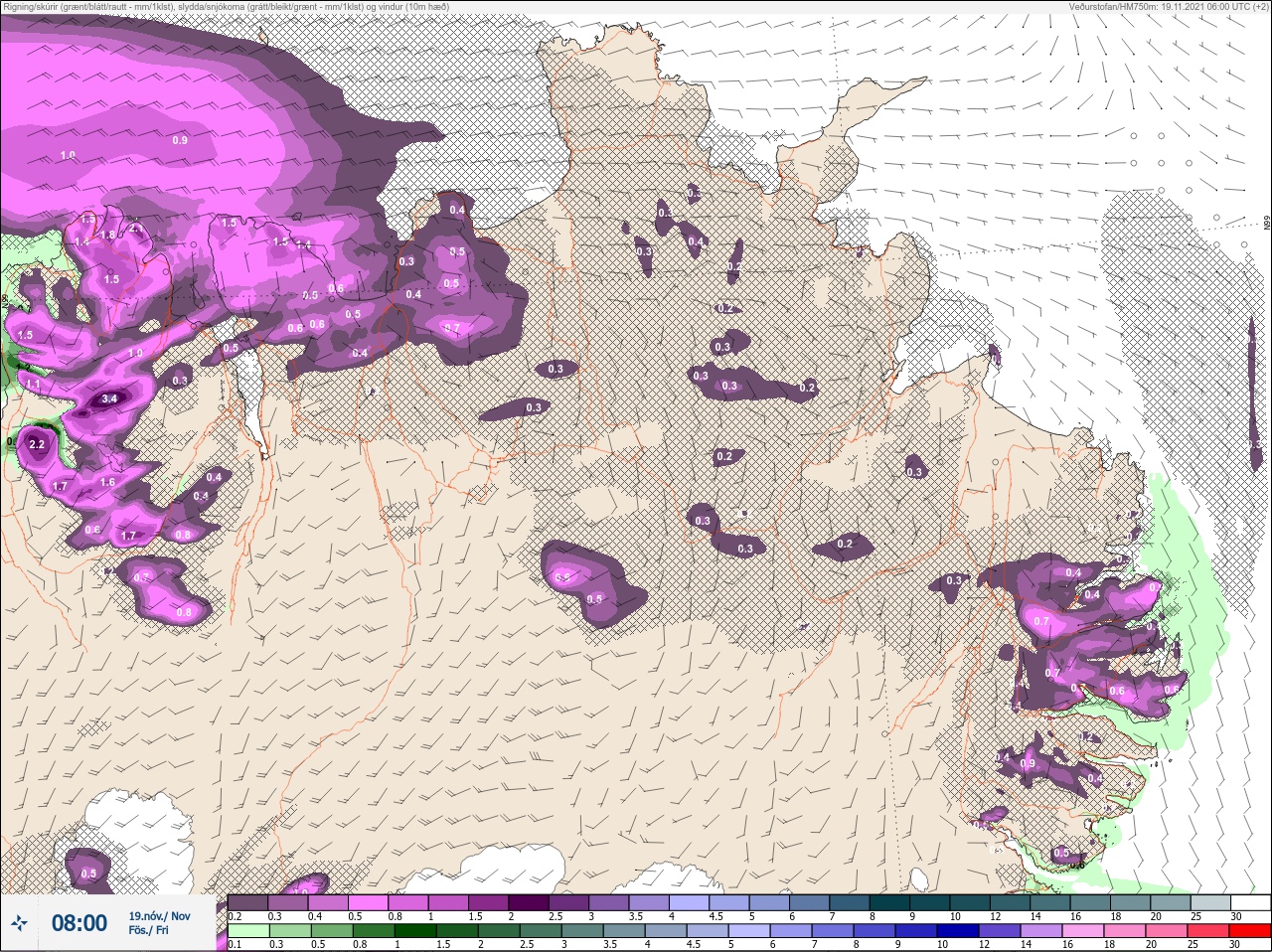This screenshot has width=1272, height=952.
Task: Pick the bright red 30 swatch in lower legend
Action: click(x=1249, y=931)
